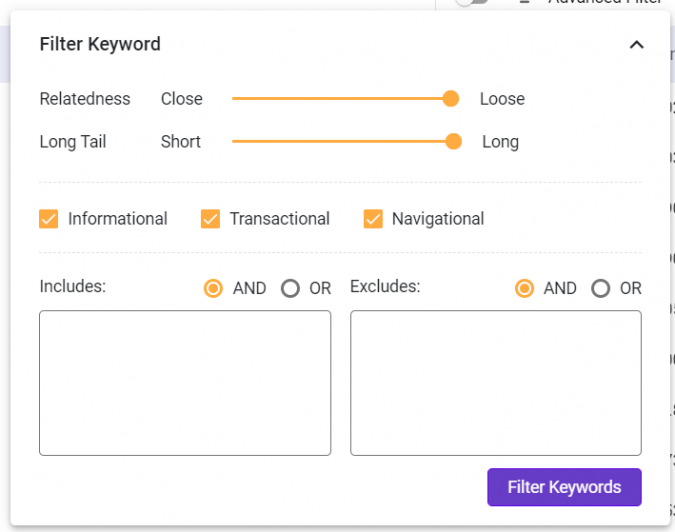Click the Loose label on Relatedness slider
The height and width of the screenshot is (532, 675).
coord(502,99)
